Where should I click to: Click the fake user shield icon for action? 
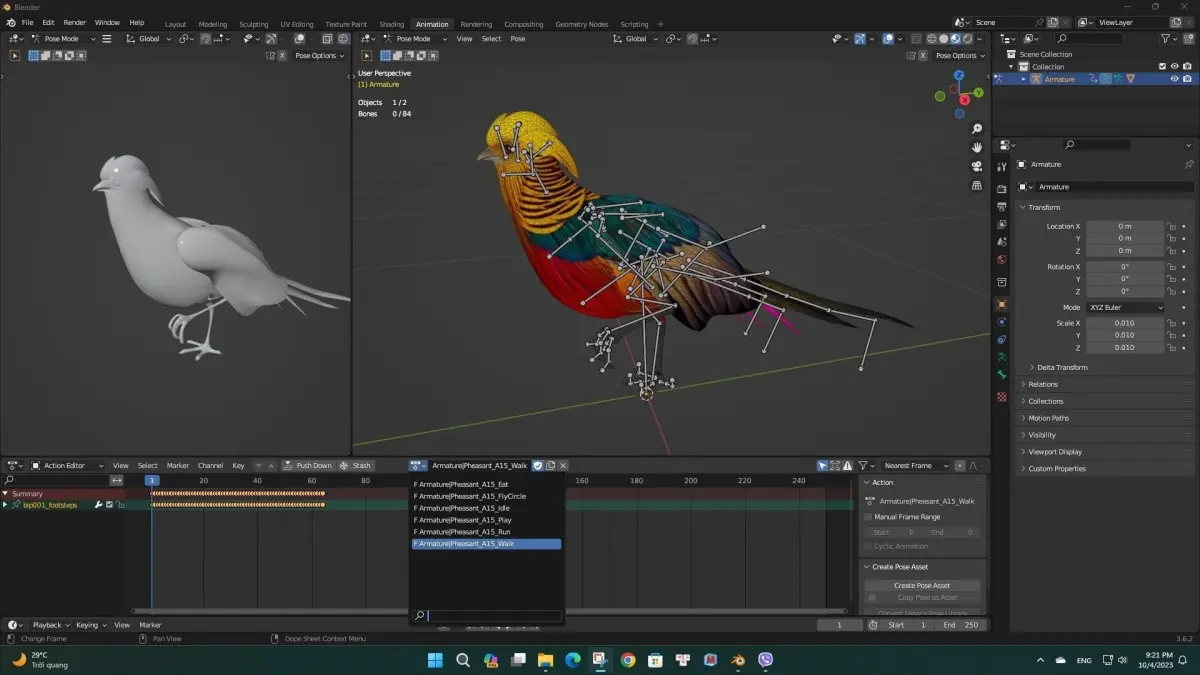[538, 465]
